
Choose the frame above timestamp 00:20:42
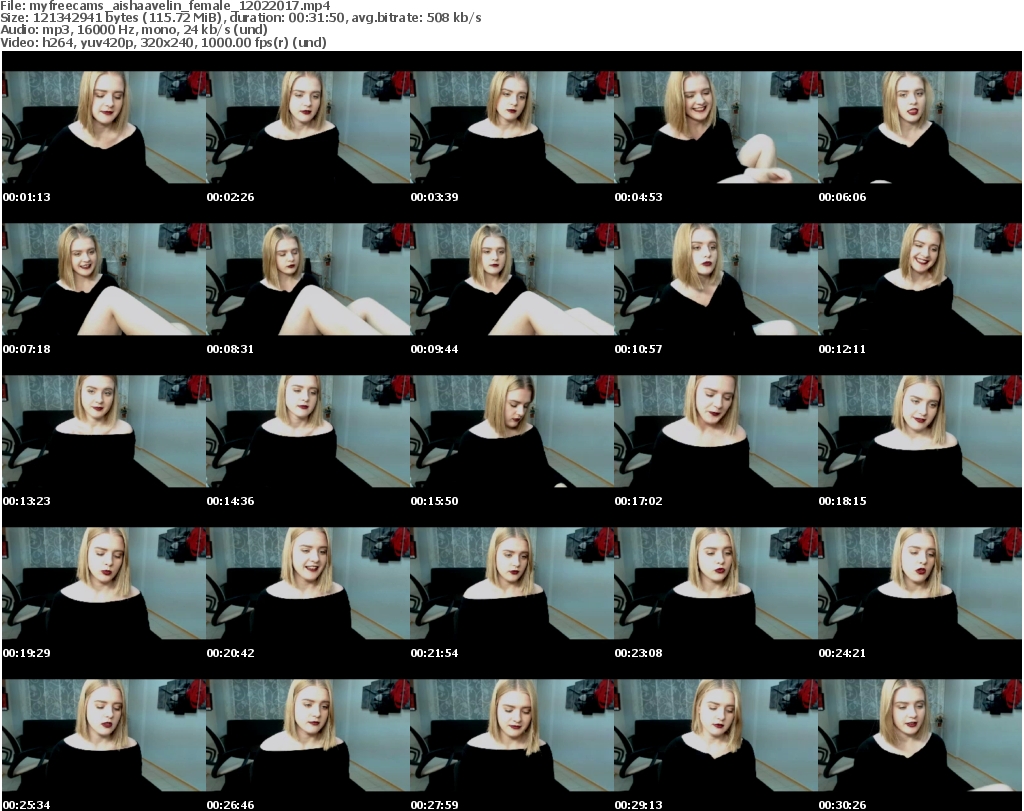pyautogui.click(x=308, y=583)
